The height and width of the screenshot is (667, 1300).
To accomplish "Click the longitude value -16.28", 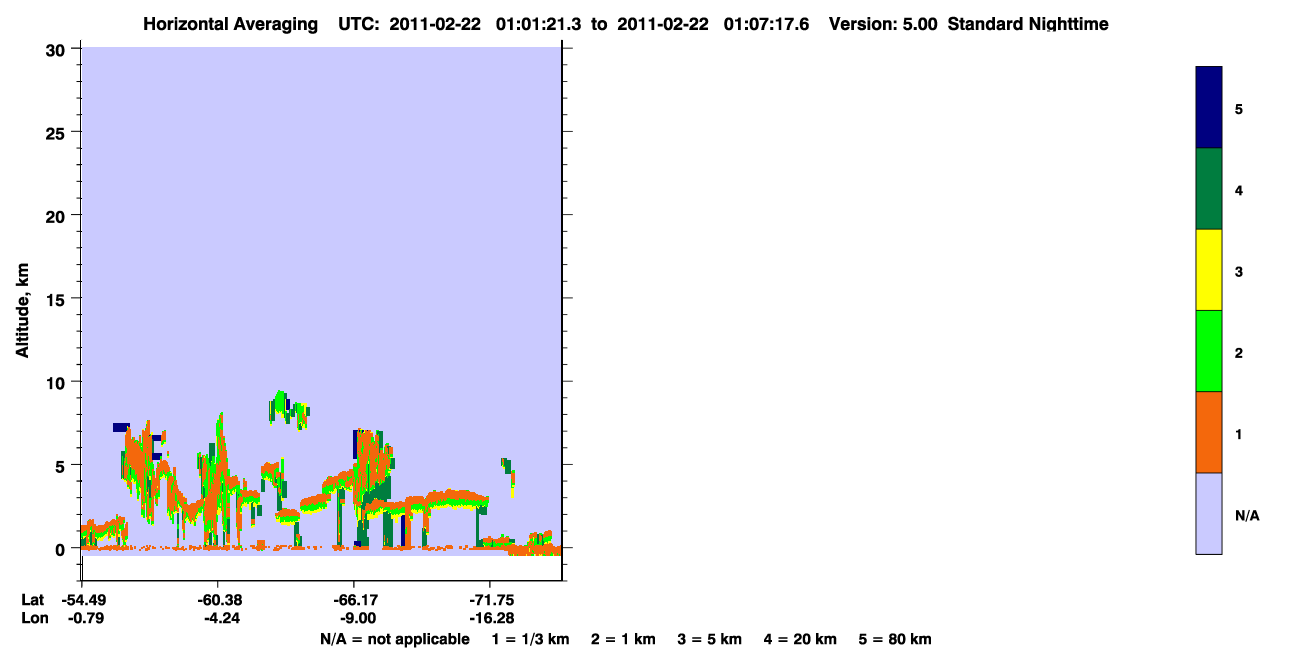I will [x=490, y=618].
